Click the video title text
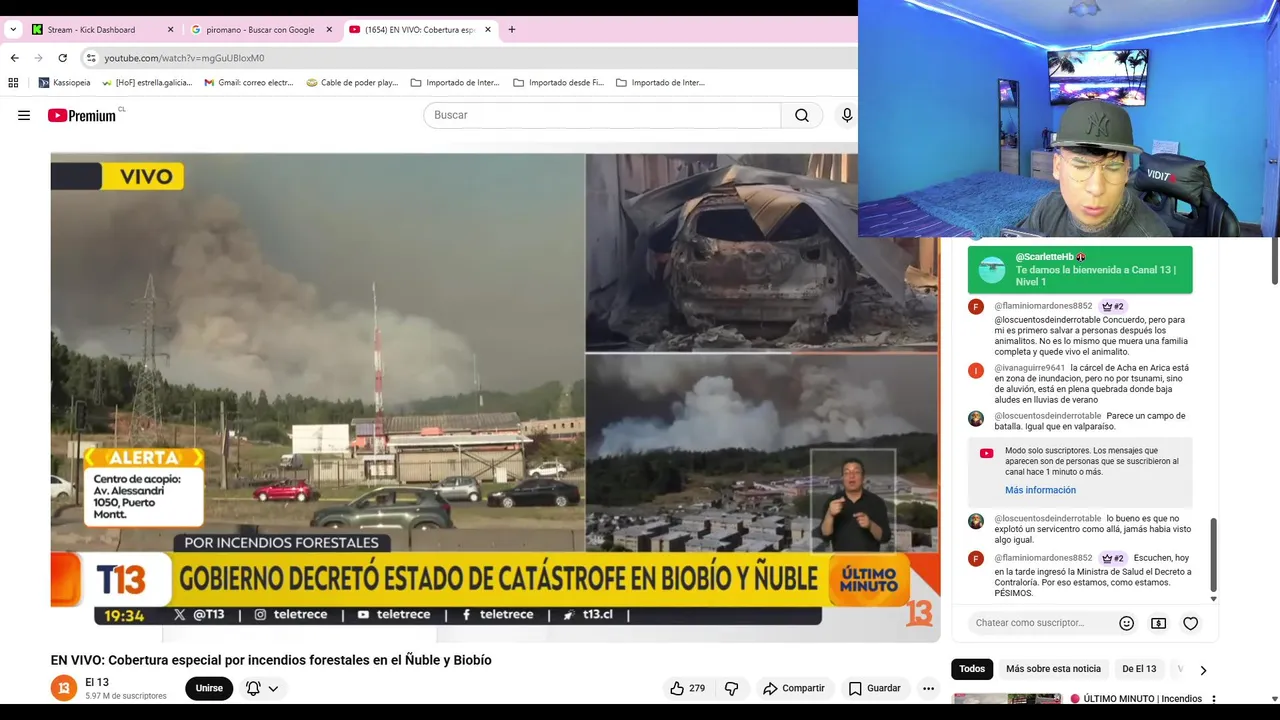 click(271, 660)
